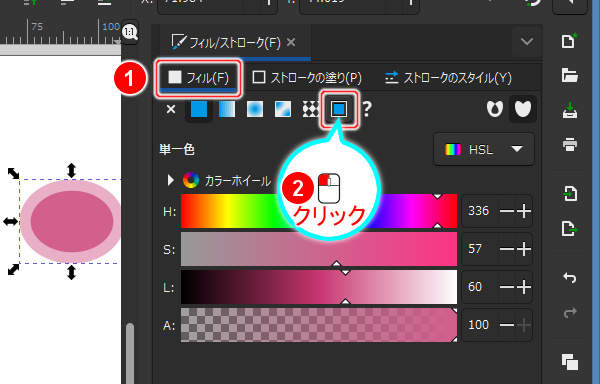The height and width of the screenshot is (384, 600).
Task: Open the HSL color mode dropdown
Action: pyautogui.click(x=484, y=149)
